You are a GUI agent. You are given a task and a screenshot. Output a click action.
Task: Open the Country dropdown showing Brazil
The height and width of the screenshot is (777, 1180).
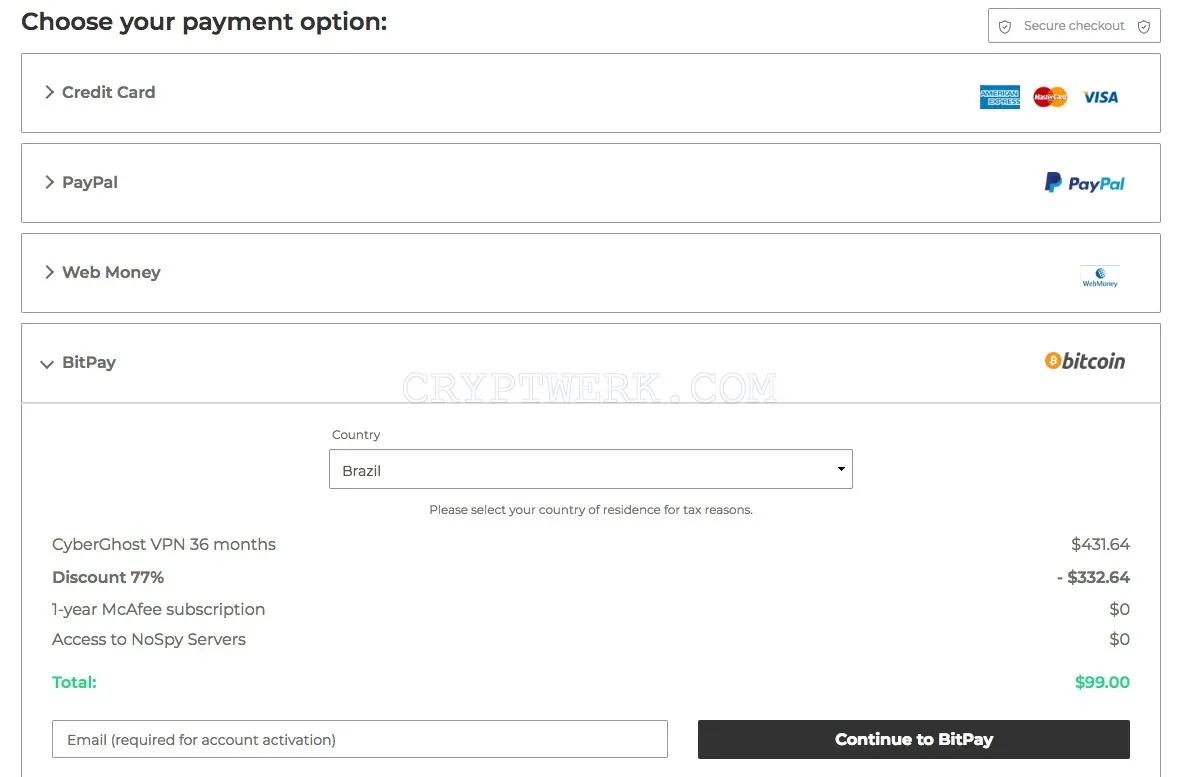tap(591, 469)
